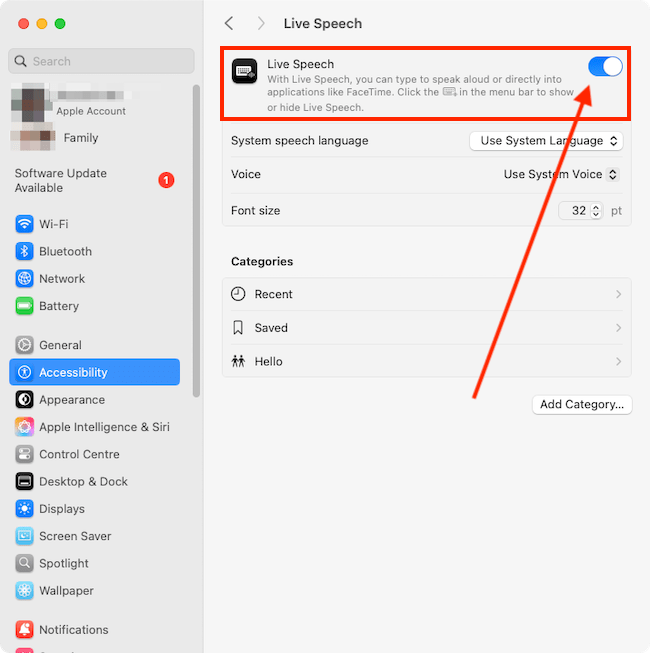Click the Saved bookmark icon
The height and width of the screenshot is (653, 650).
[238, 328]
